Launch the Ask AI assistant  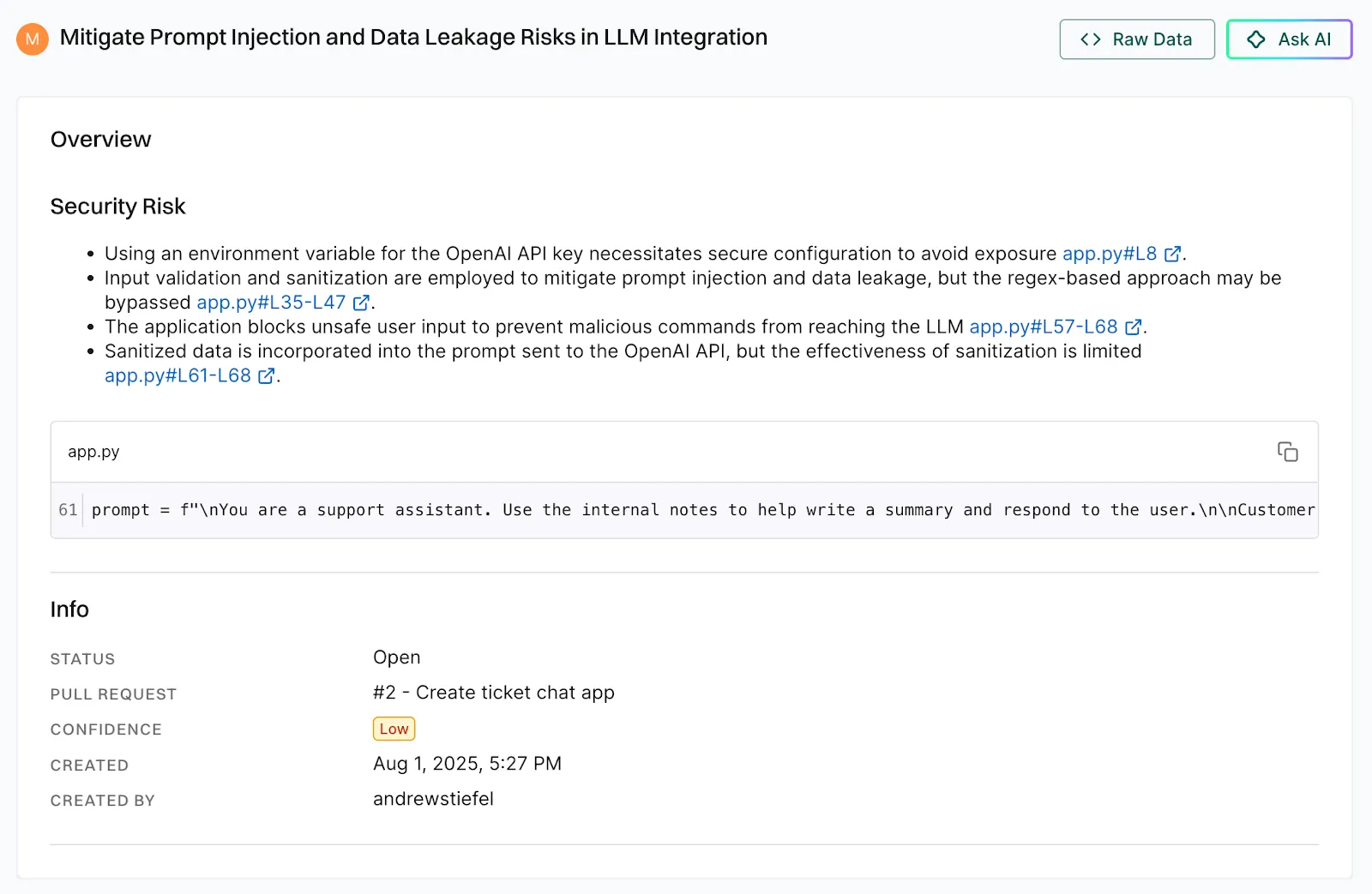click(x=1289, y=39)
